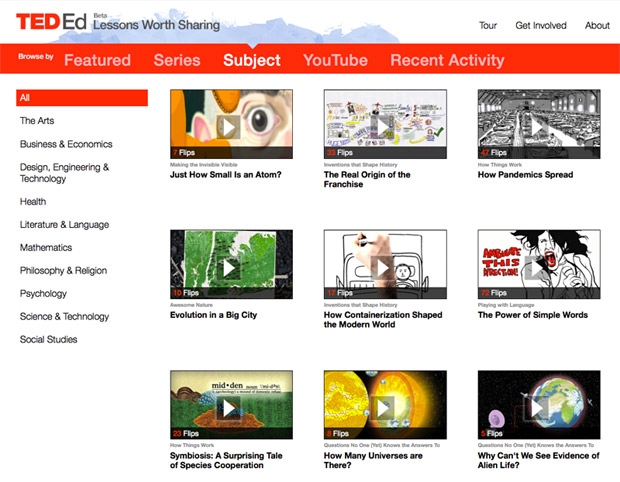
Task: Click Questions No One Knows label above Universes
Action: (382, 445)
